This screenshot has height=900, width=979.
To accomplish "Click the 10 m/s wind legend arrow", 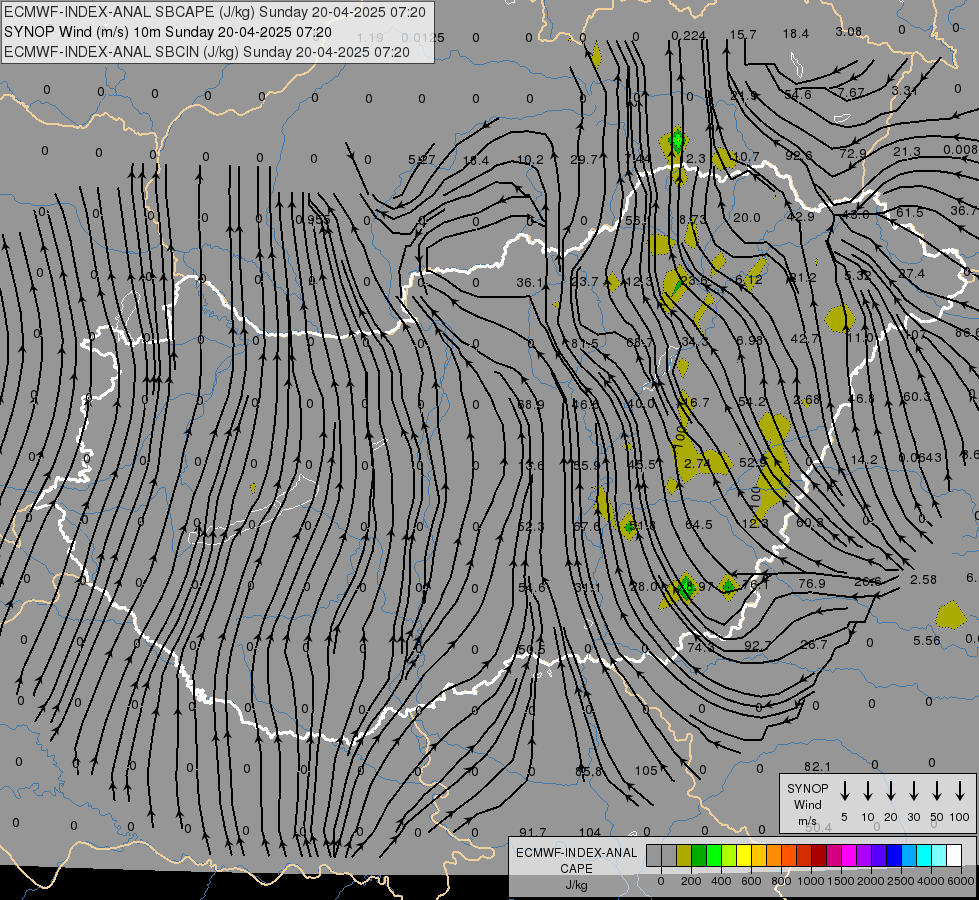I will (x=867, y=790).
